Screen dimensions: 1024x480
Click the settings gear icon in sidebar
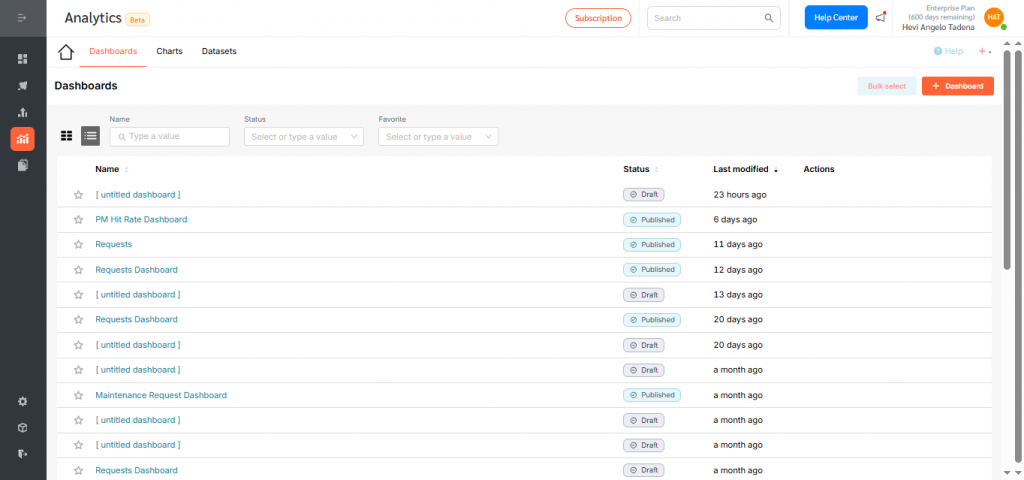(x=22, y=401)
